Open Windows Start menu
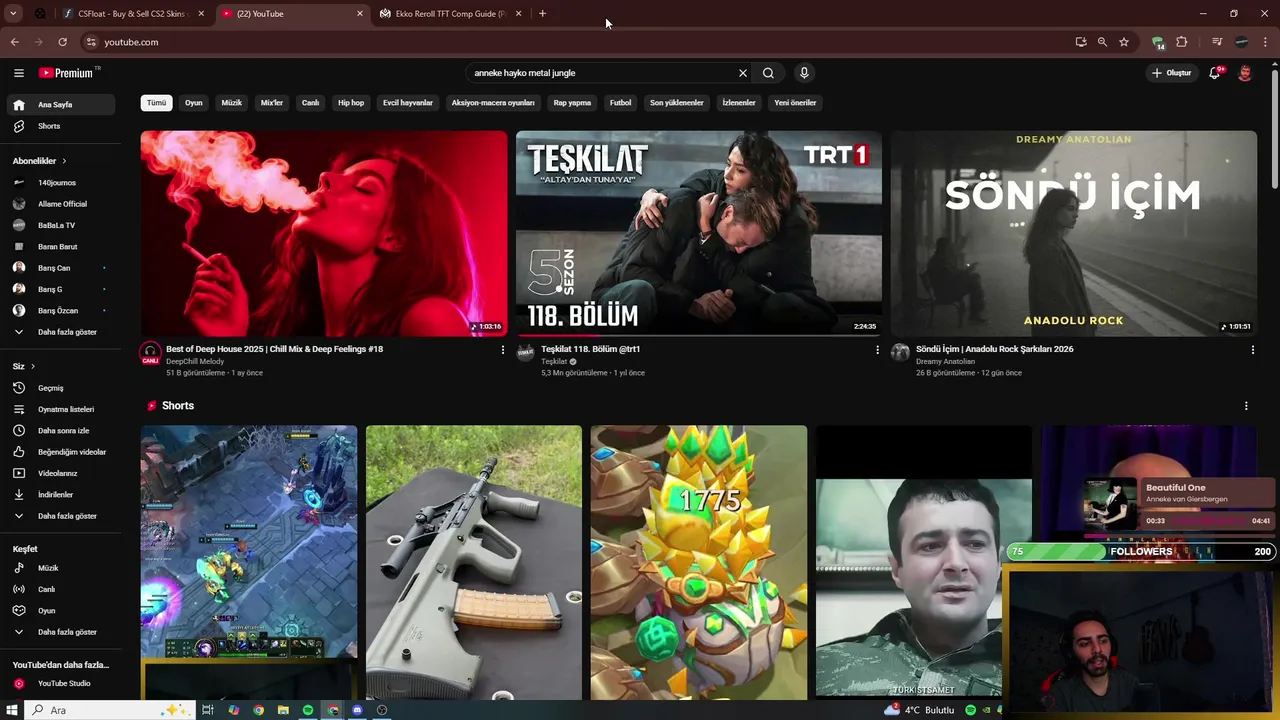The width and height of the screenshot is (1280, 720). [x=13, y=710]
